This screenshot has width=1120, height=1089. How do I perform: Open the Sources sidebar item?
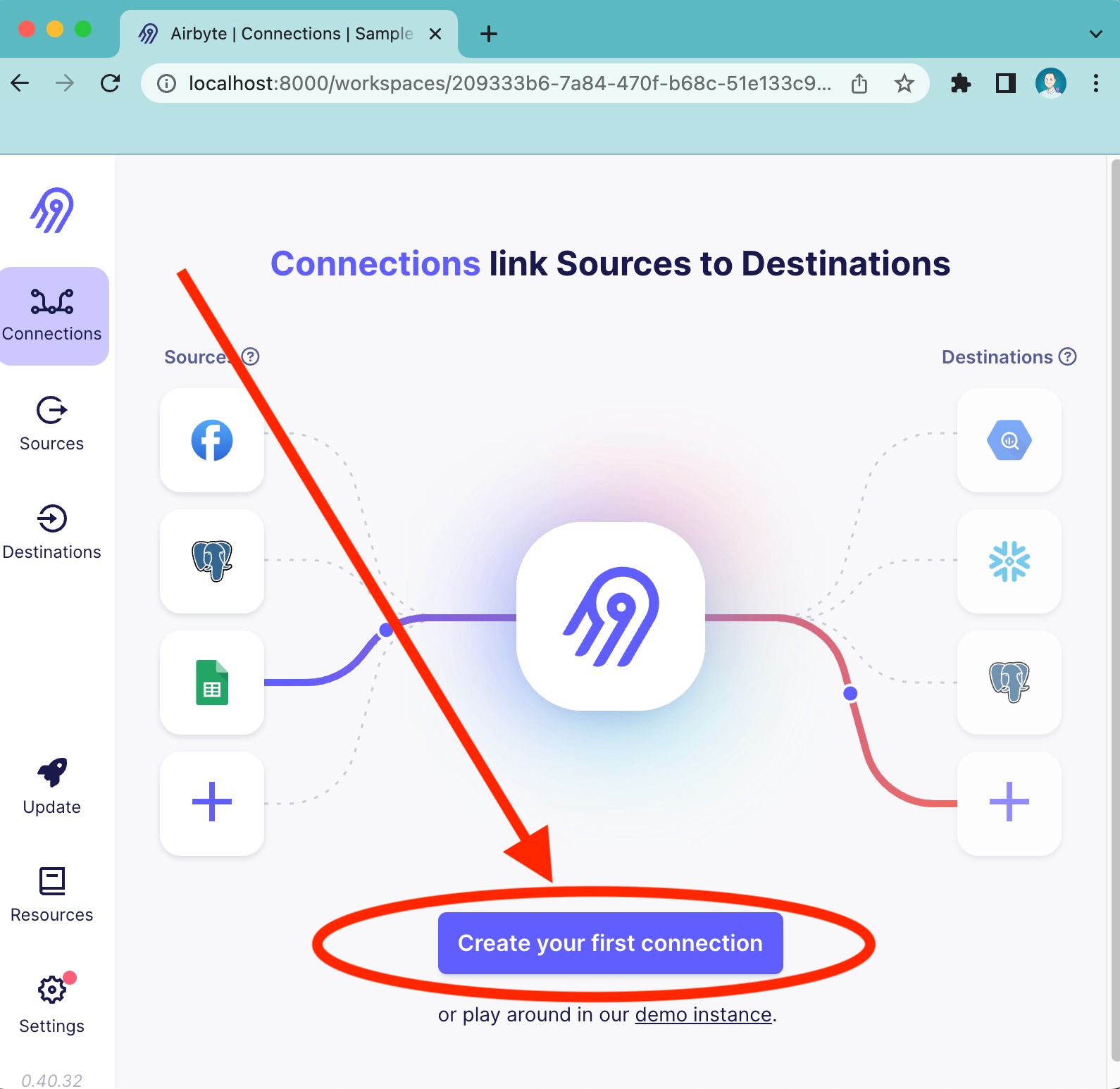(52, 424)
